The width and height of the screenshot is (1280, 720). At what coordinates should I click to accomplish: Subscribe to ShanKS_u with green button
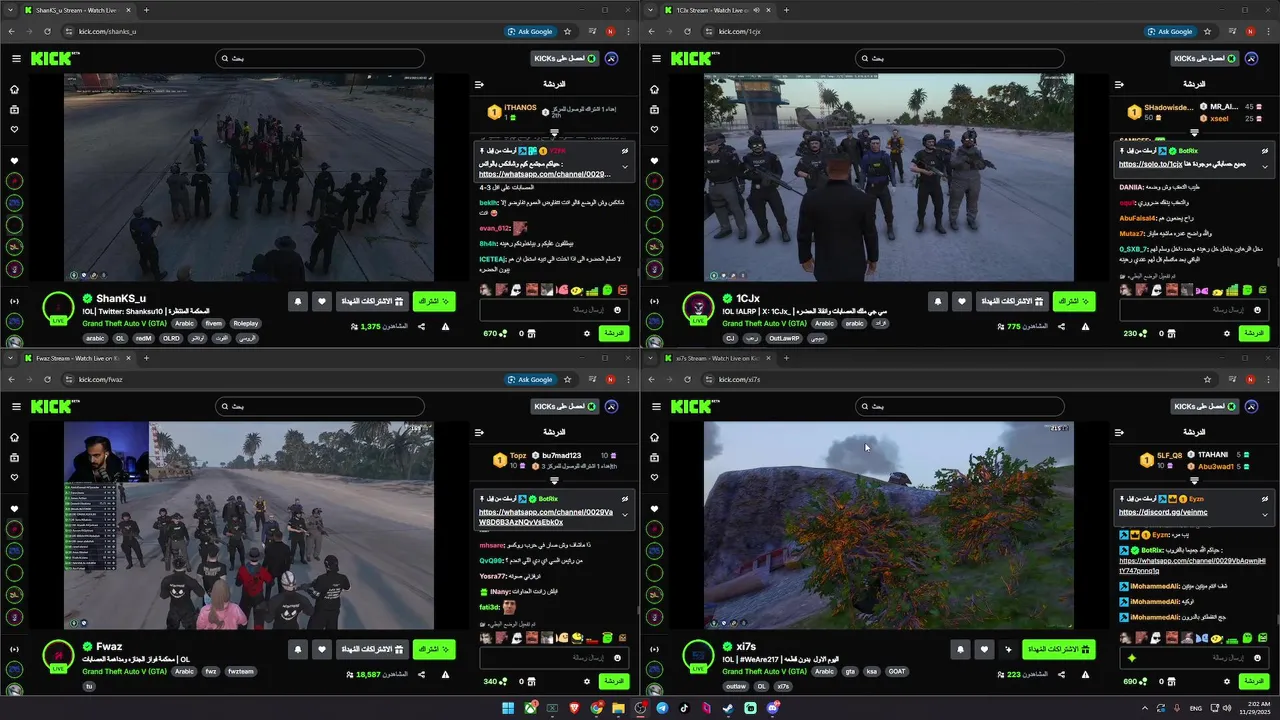coord(434,301)
